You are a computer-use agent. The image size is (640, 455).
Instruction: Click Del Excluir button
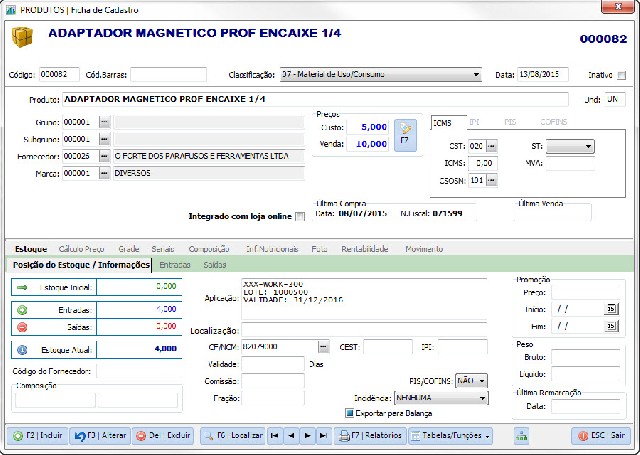pyautogui.click(x=163, y=436)
